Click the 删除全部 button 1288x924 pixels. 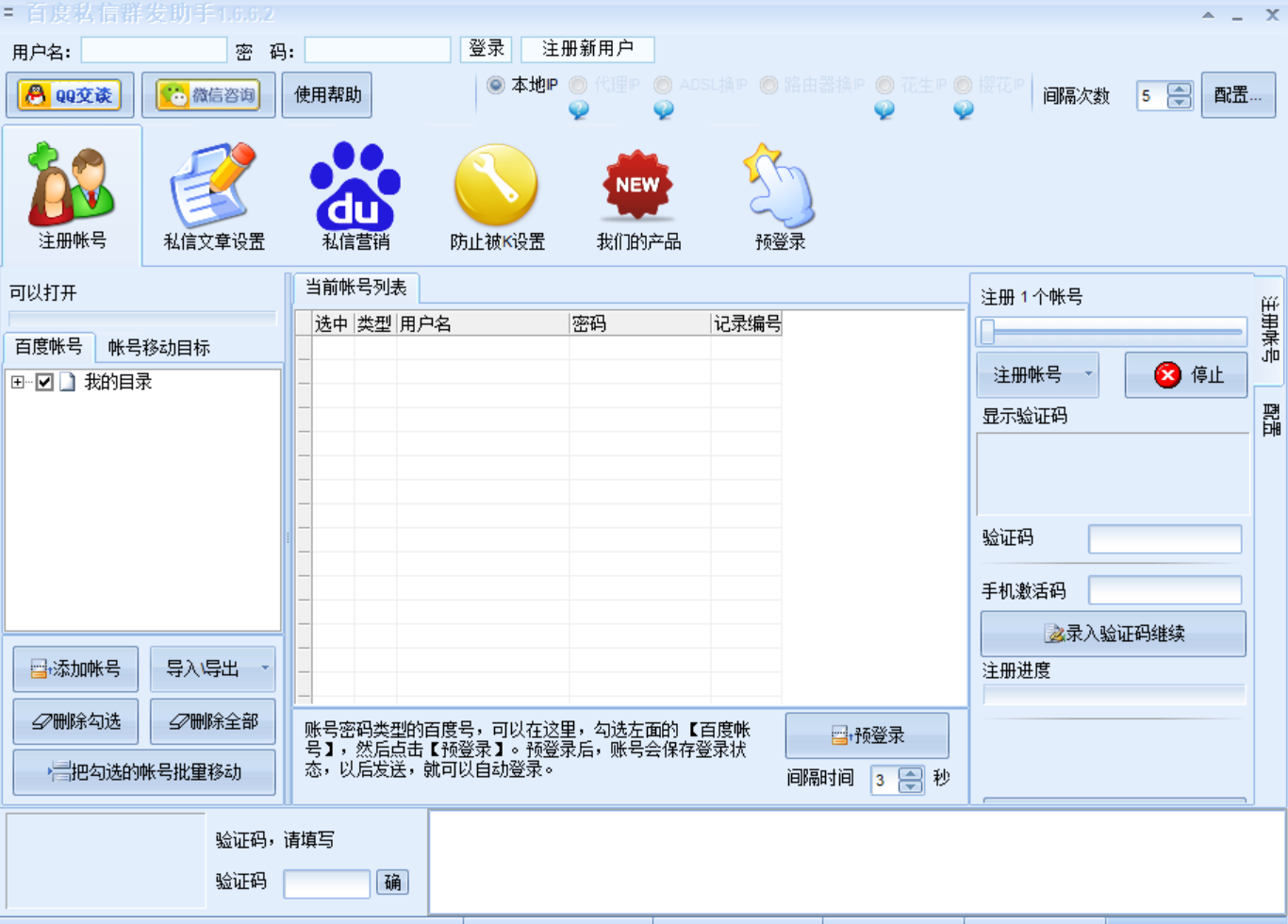tap(213, 722)
